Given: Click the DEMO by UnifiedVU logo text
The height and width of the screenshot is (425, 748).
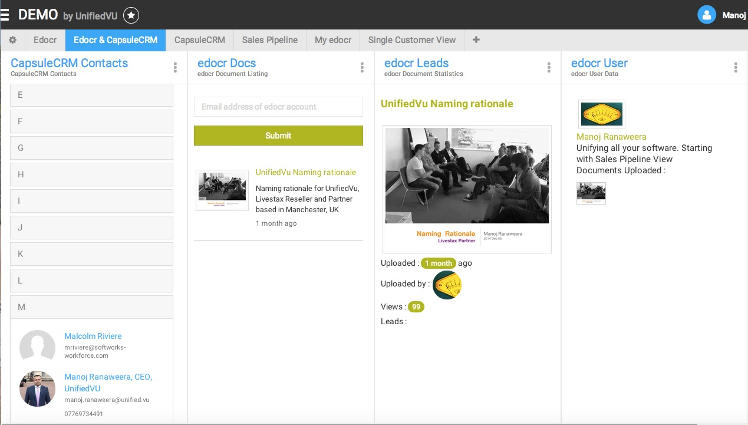Looking at the screenshot, I should (x=67, y=15).
